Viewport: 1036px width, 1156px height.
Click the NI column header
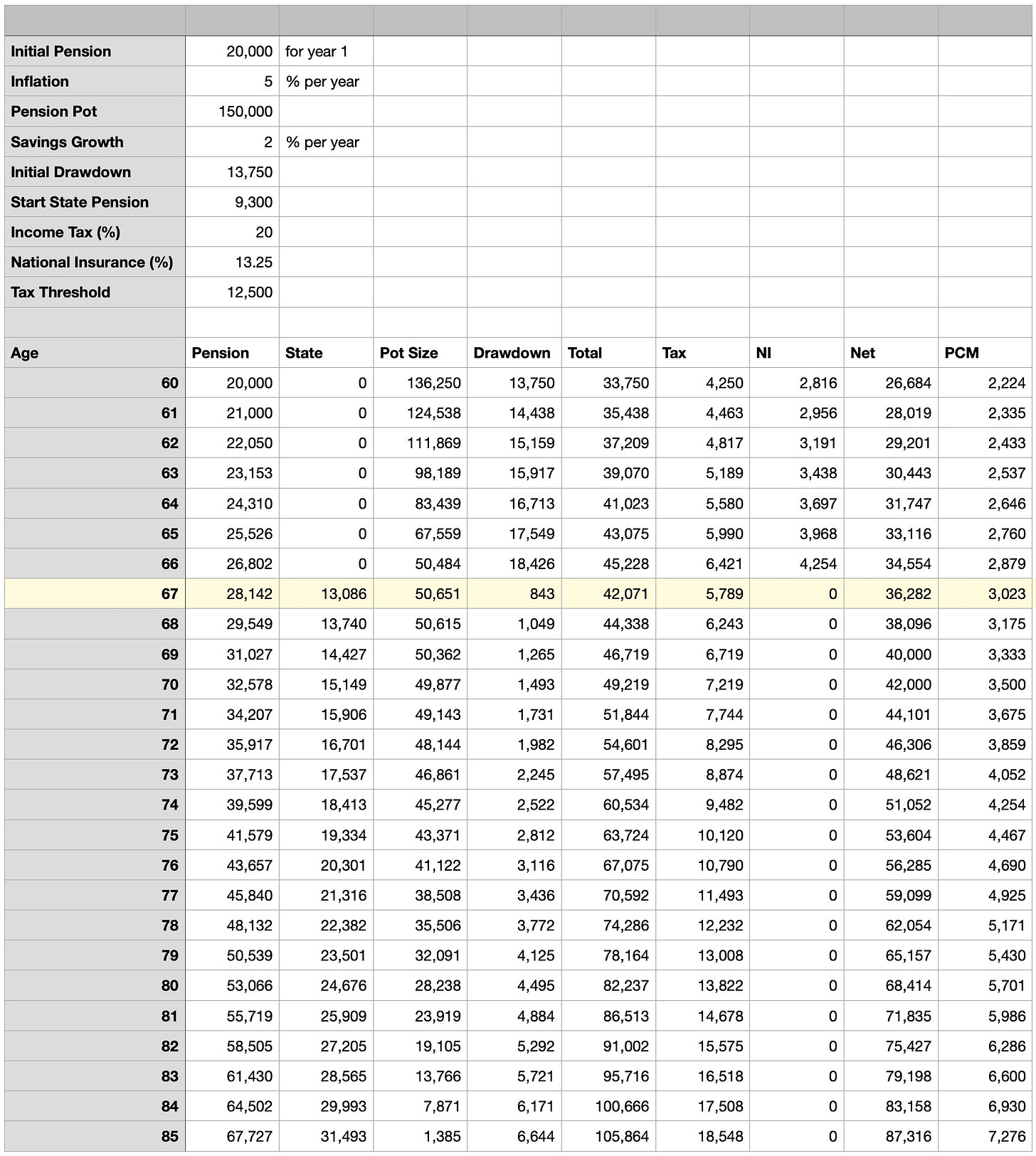coord(797,353)
